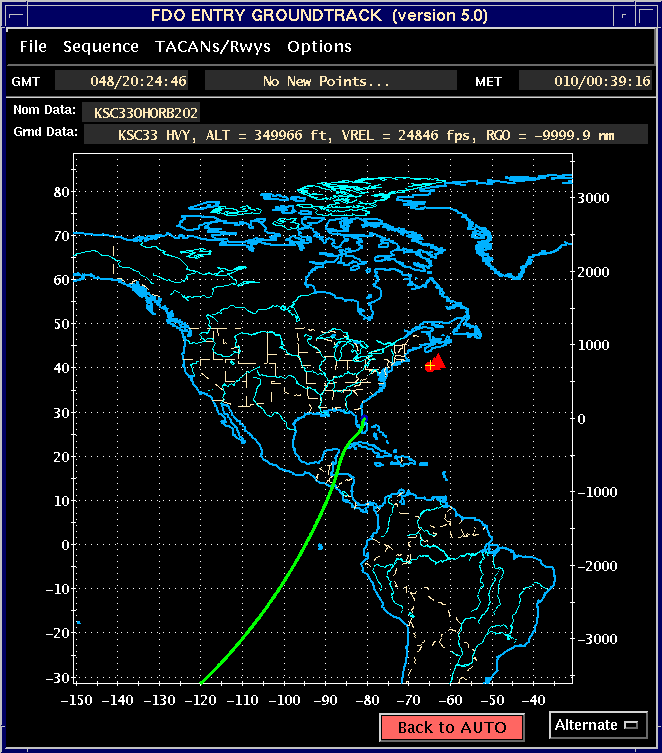Click the Back to AUTO button
Screen dimensions: 662x753
(452, 727)
